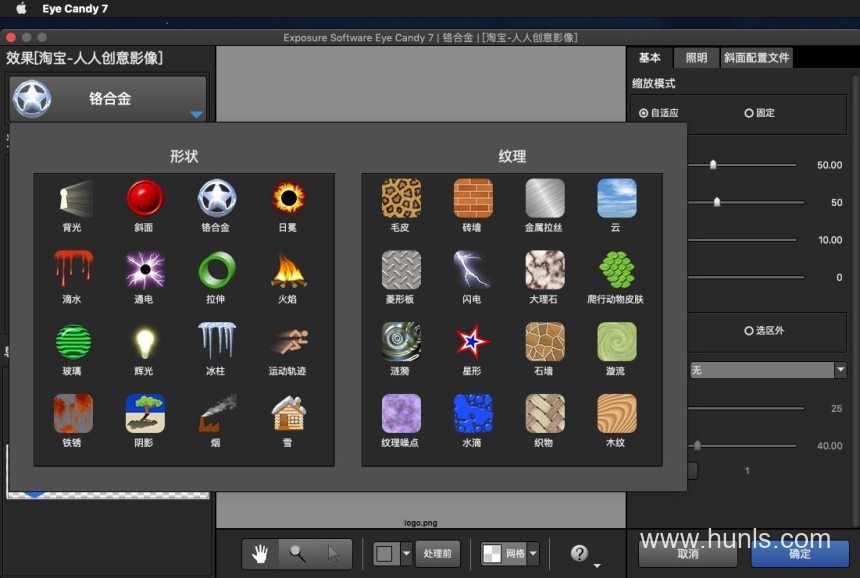860x578 pixels.
Task: Pick the 雪 snow cabin icon
Action: 288,413
